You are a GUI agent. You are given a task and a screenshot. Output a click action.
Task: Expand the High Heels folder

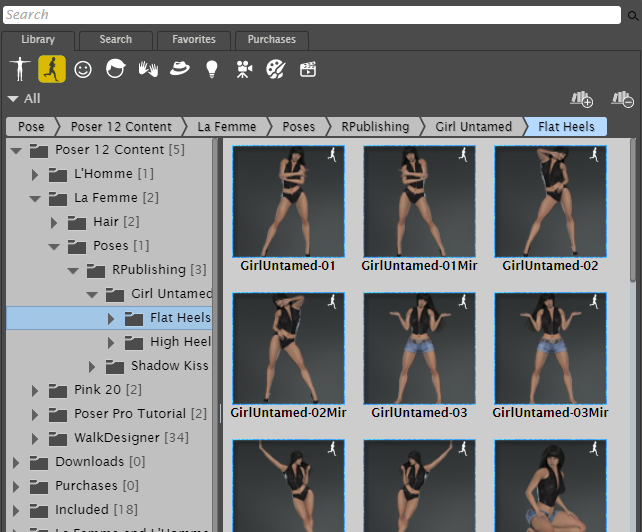(x=111, y=342)
